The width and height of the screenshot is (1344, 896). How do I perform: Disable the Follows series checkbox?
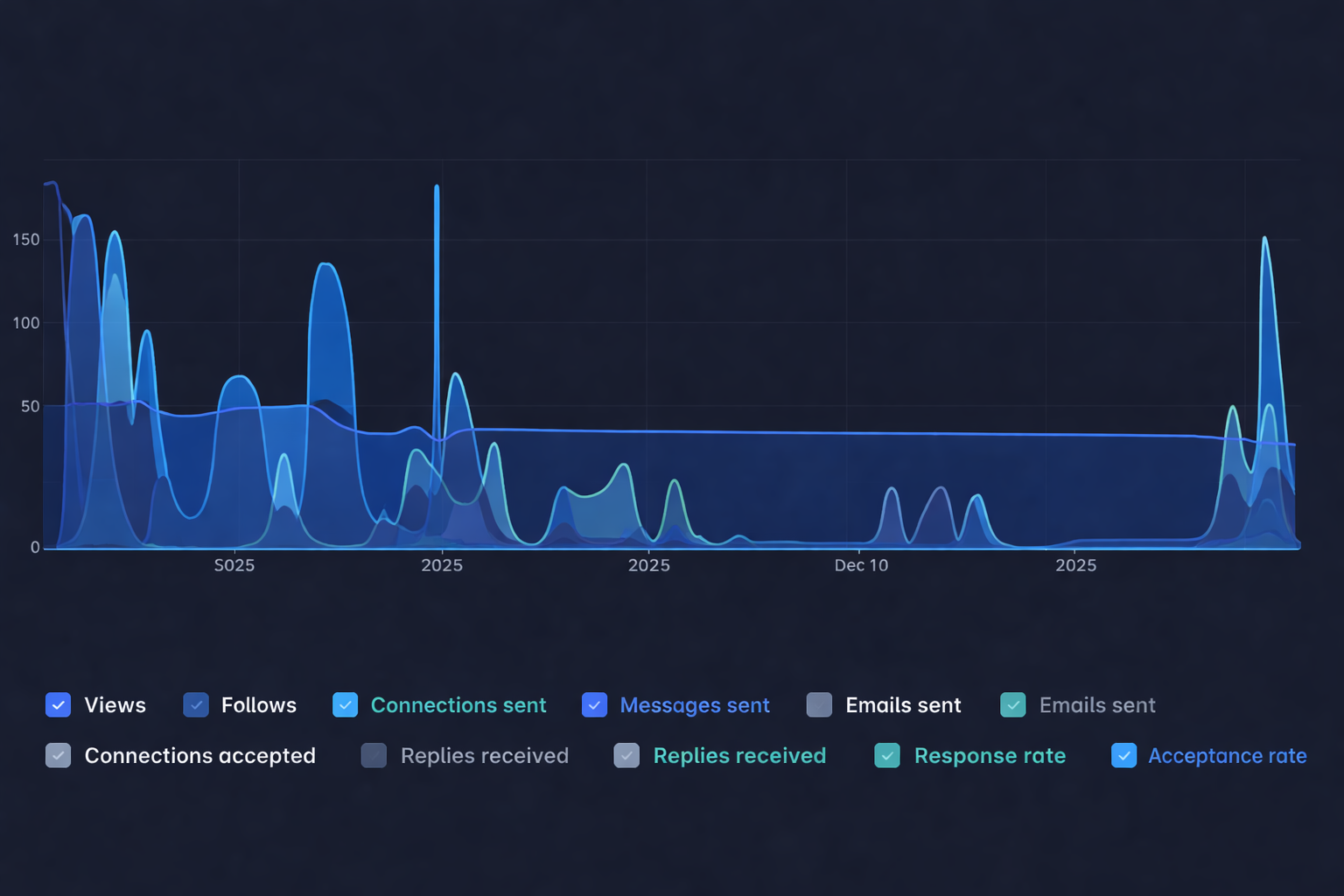point(196,705)
